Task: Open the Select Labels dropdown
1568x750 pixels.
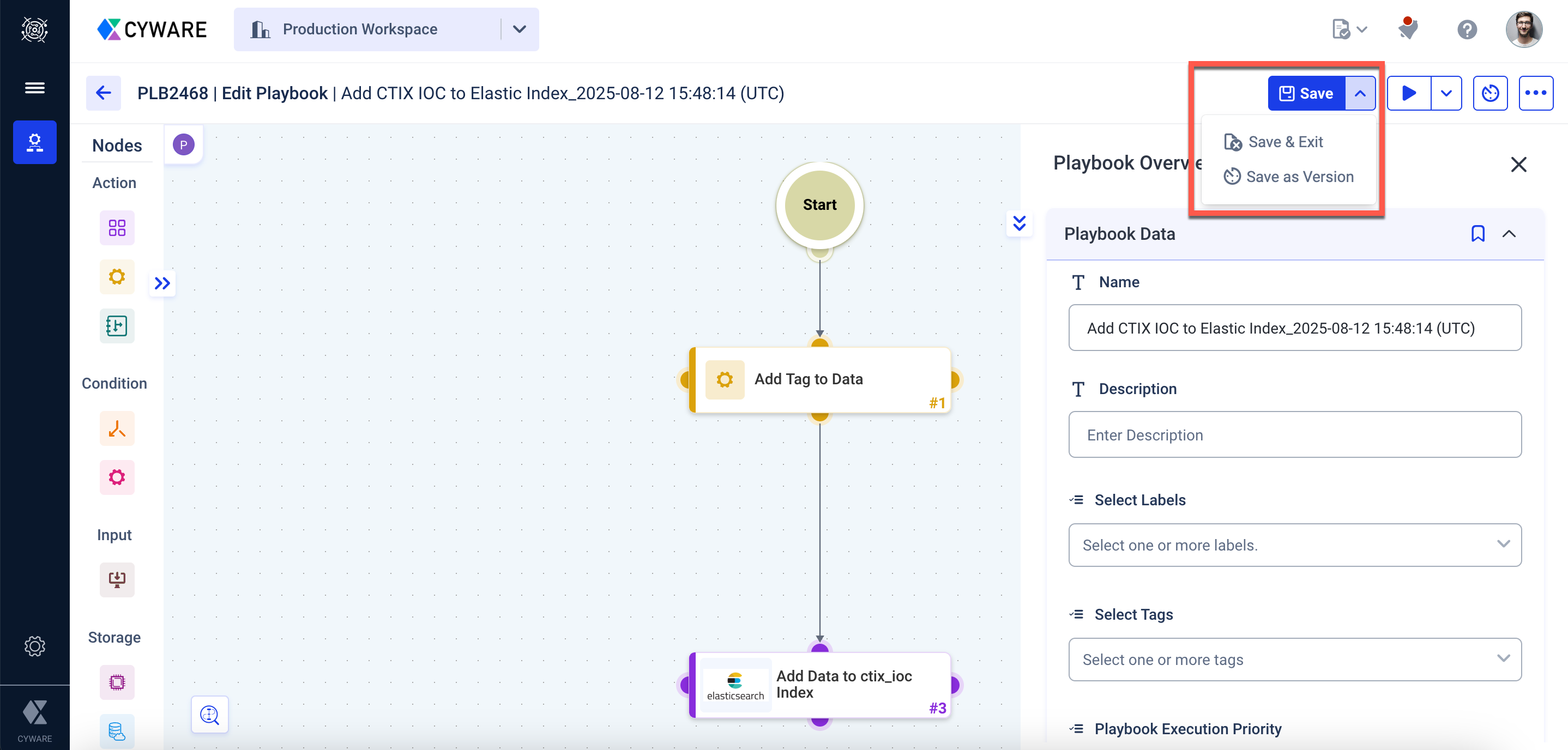Action: tap(1294, 545)
